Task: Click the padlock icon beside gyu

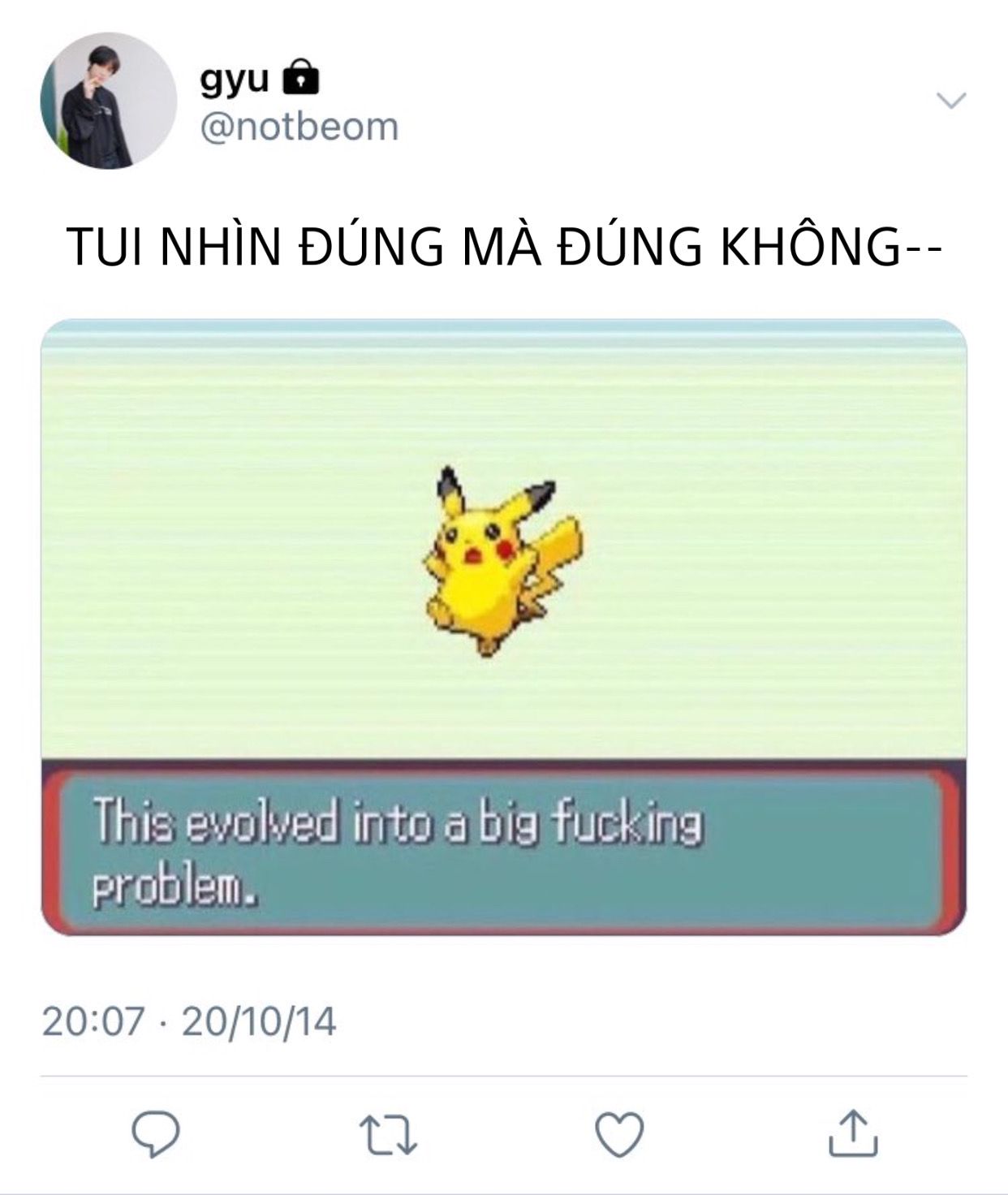Action: tap(301, 77)
